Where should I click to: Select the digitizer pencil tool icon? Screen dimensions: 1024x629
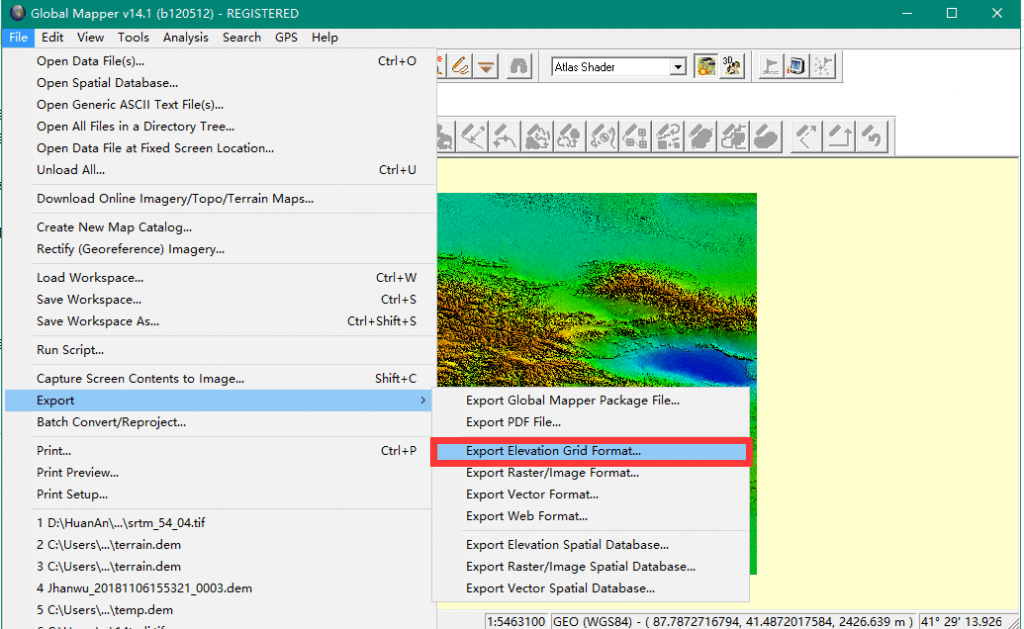click(461, 67)
